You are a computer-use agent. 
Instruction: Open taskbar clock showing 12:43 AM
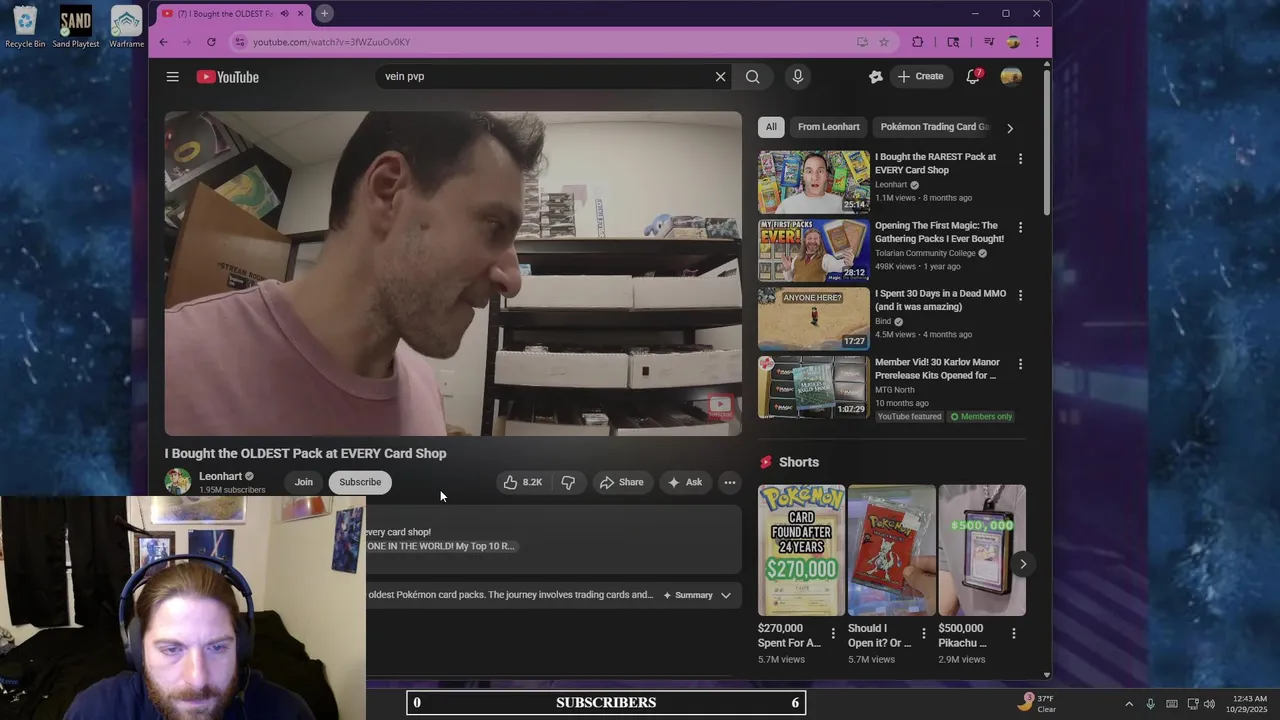[x=1246, y=703]
